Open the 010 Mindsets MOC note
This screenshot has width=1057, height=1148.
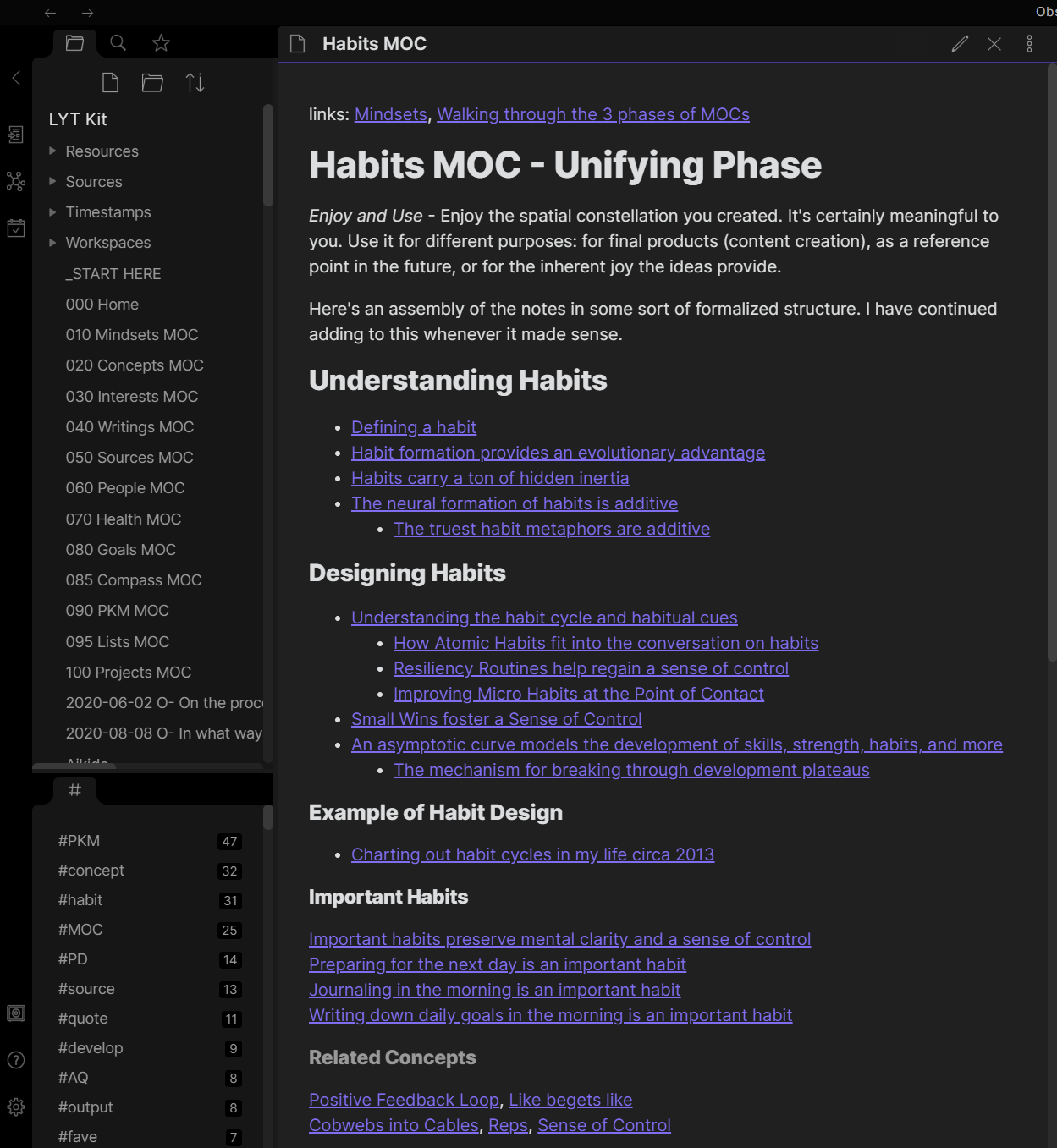[x=132, y=335]
